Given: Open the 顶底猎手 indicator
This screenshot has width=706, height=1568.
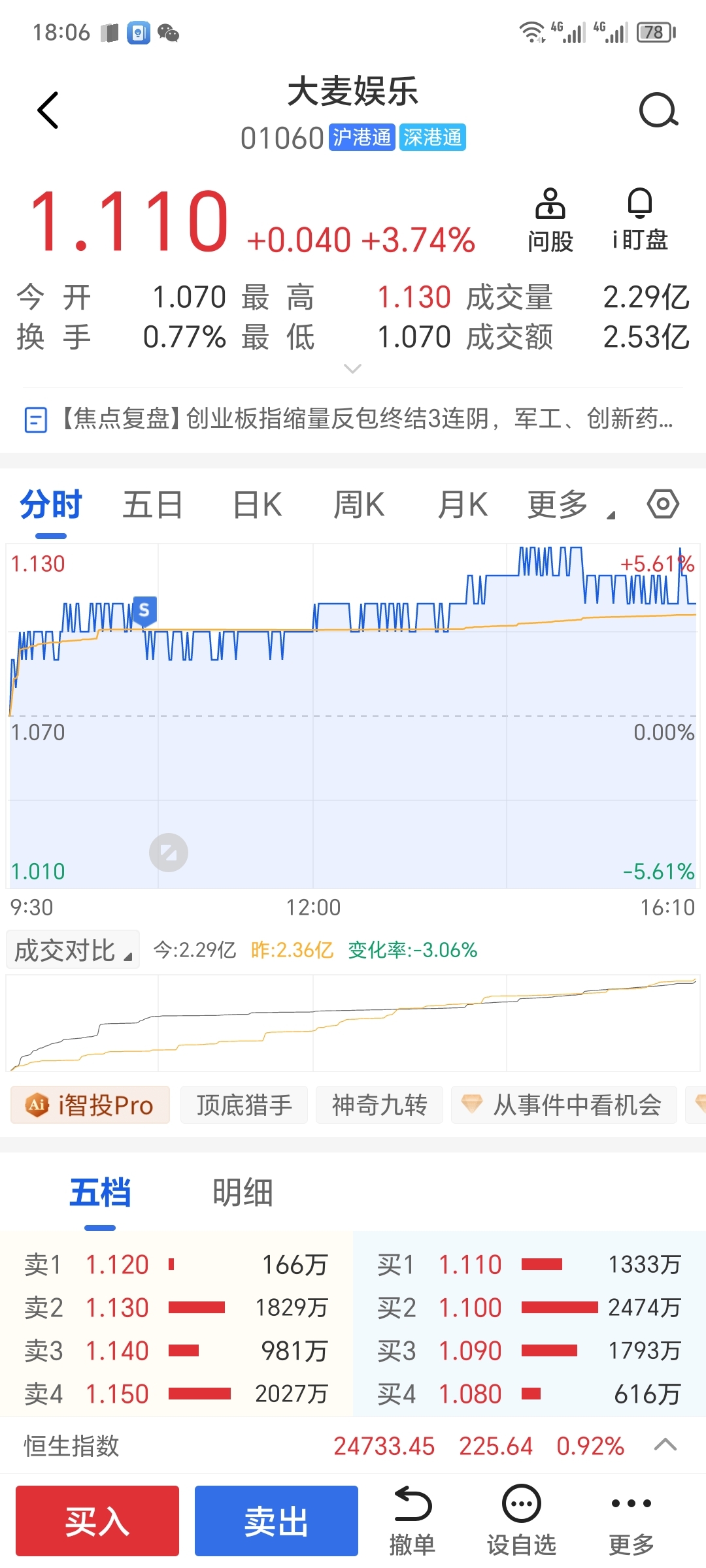Looking at the screenshot, I should [x=244, y=1105].
